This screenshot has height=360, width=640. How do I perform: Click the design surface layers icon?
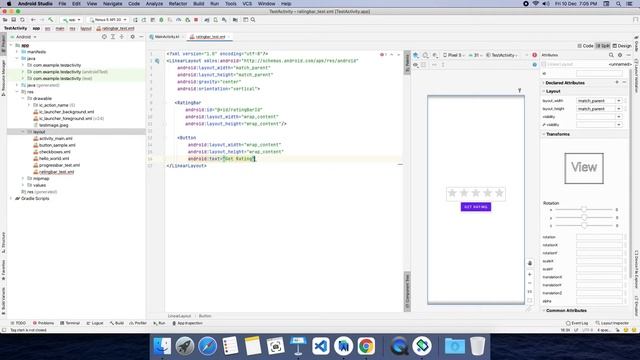pos(416,55)
